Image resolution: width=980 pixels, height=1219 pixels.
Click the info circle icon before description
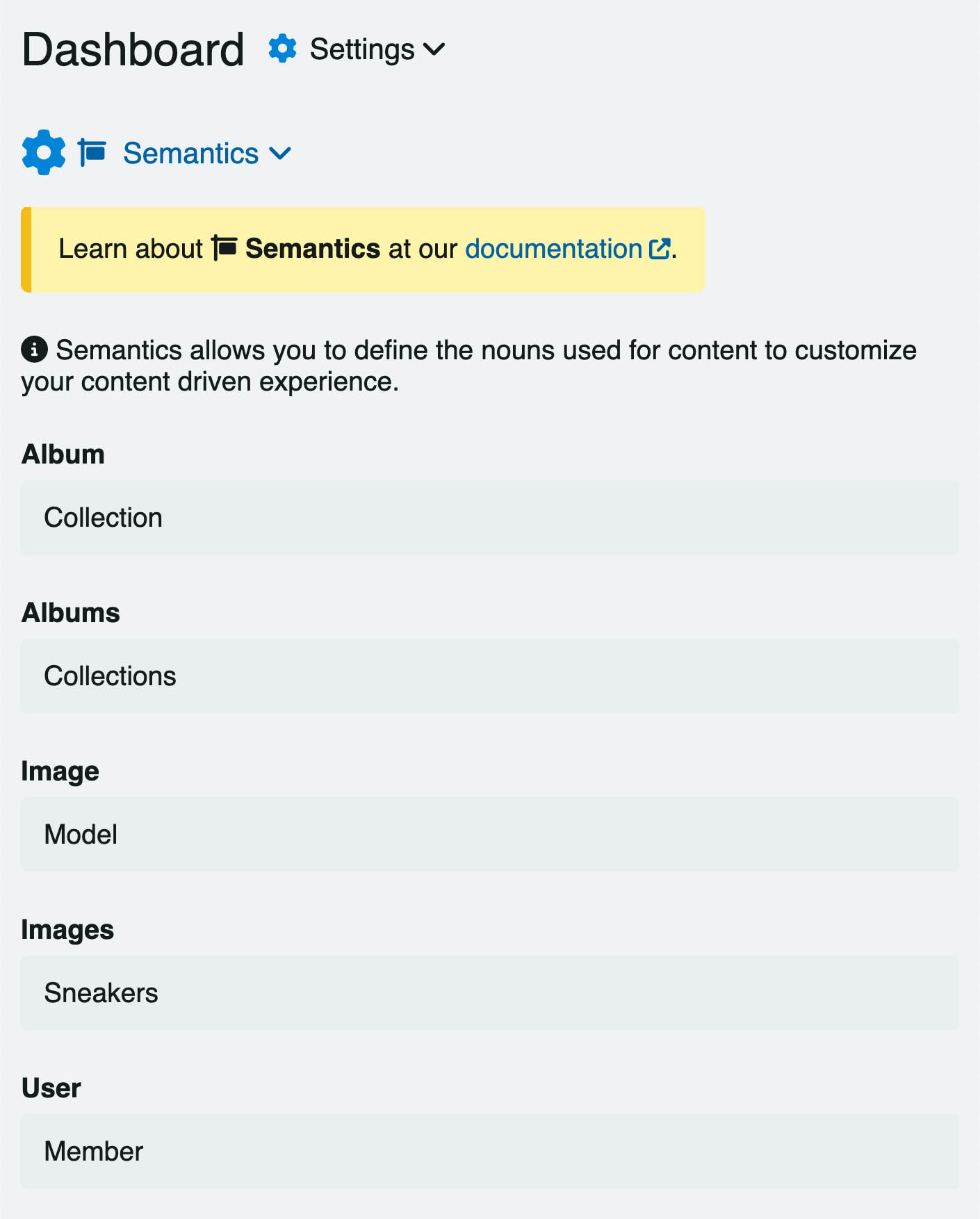pos(35,350)
